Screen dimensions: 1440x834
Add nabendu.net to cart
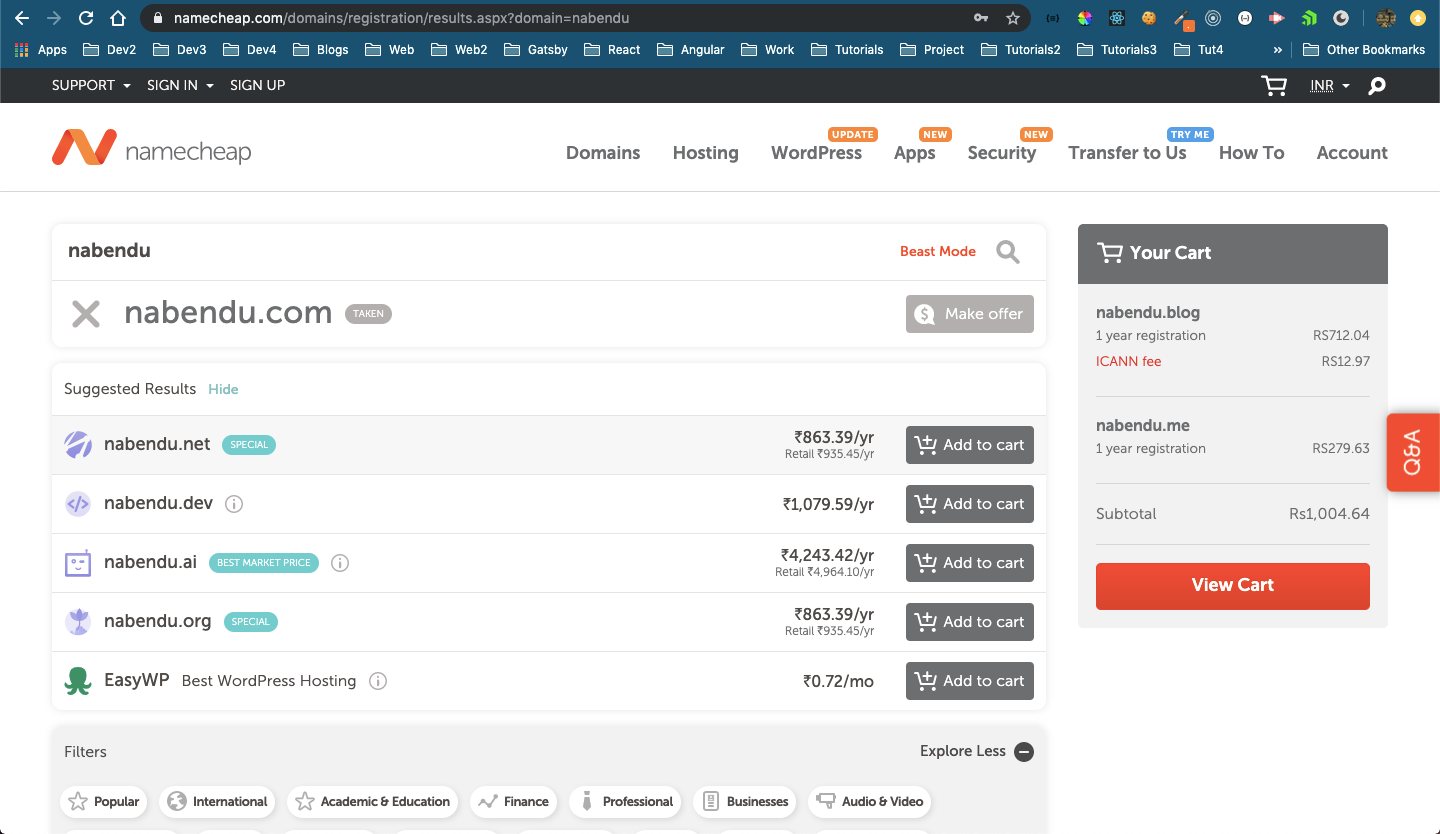(x=970, y=445)
